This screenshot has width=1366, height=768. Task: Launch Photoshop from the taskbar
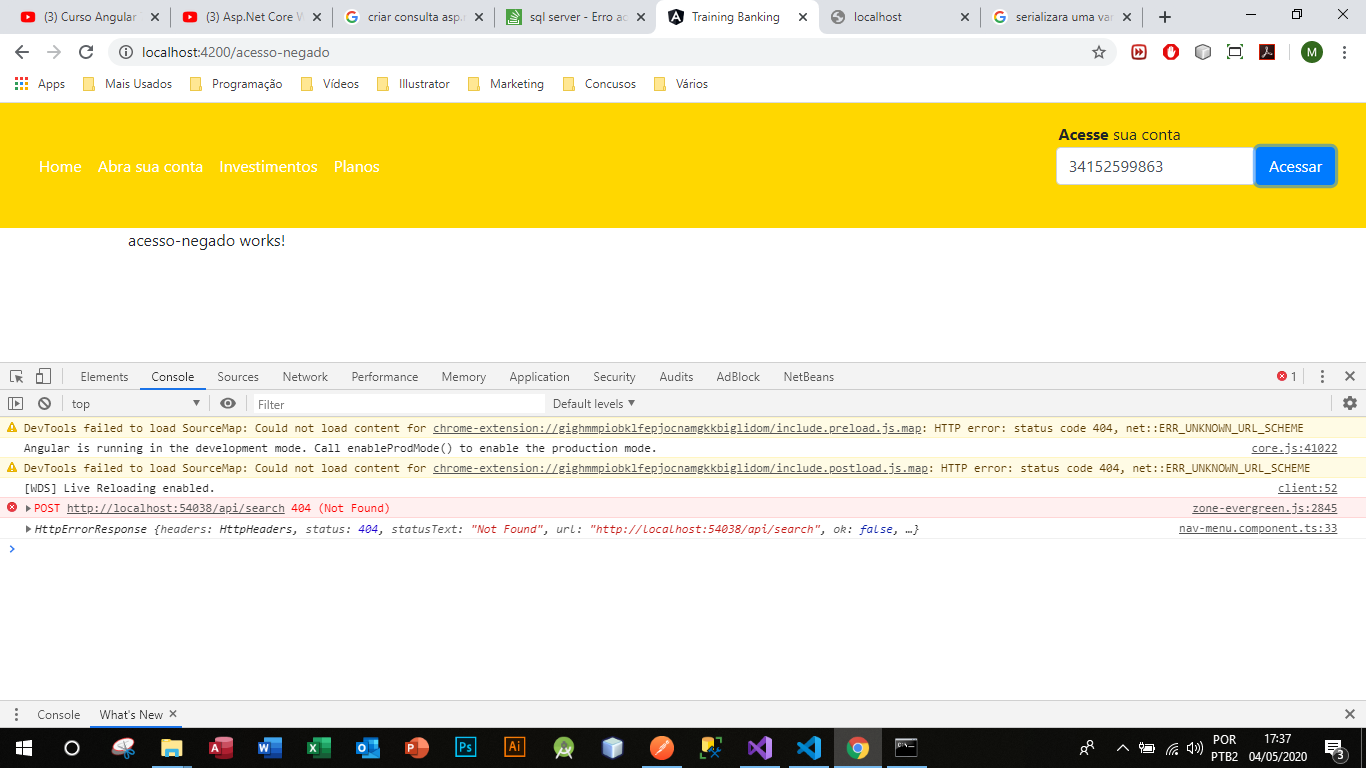466,748
